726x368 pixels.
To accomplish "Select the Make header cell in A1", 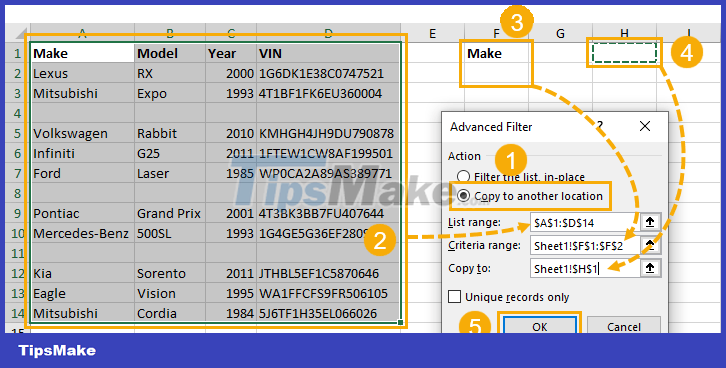I will [x=82, y=53].
